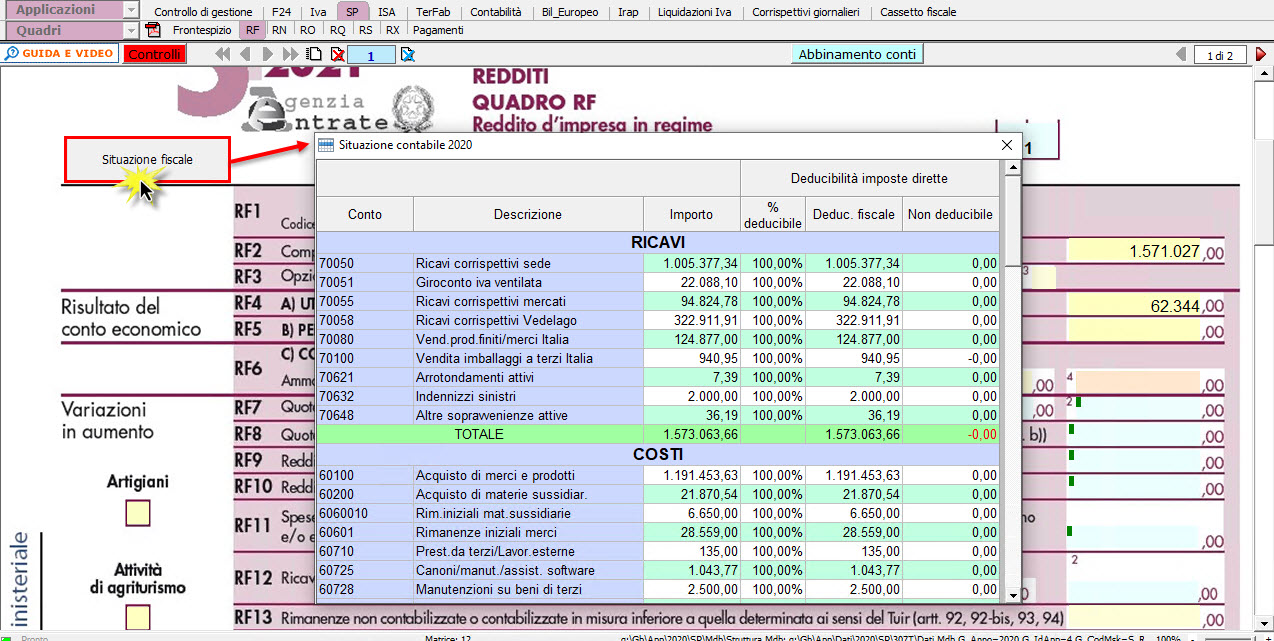Delete the module with the red X page icon
The height and width of the screenshot is (641, 1274).
point(338,54)
